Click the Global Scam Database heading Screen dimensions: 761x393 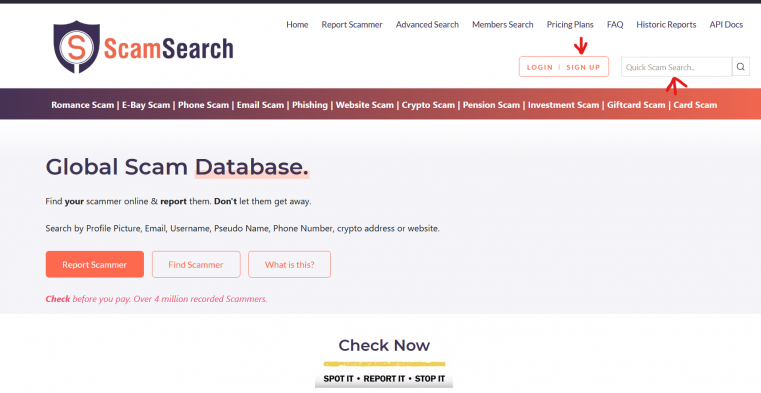click(x=177, y=167)
